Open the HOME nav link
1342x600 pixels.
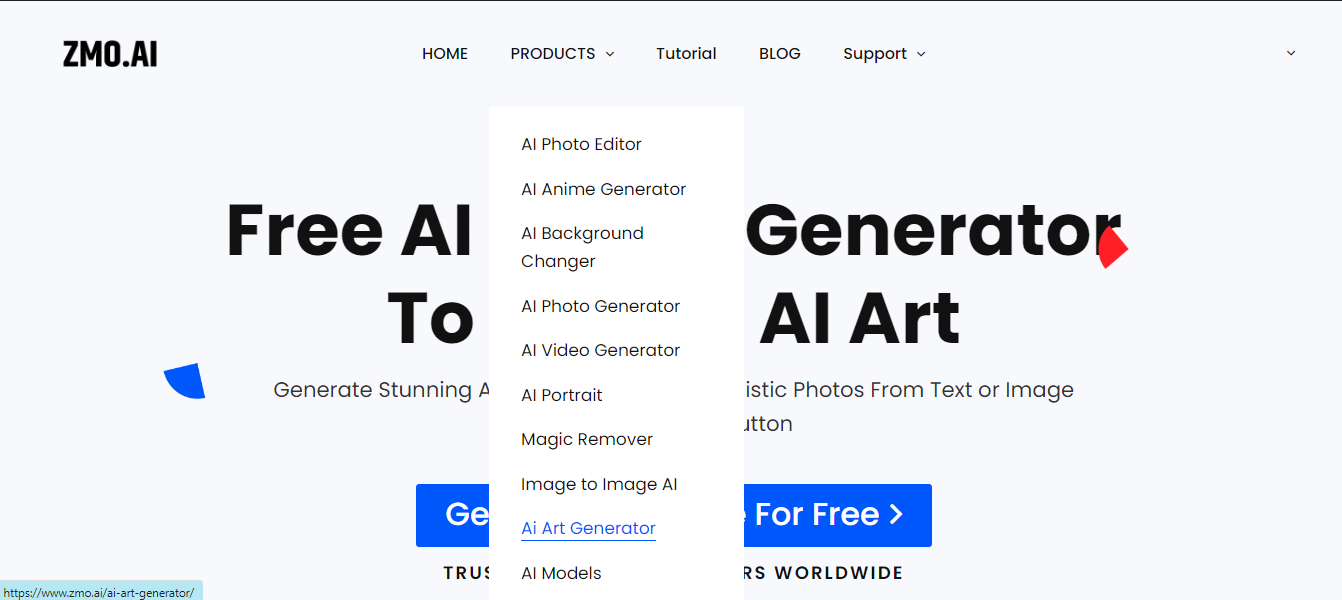(445, 54)
